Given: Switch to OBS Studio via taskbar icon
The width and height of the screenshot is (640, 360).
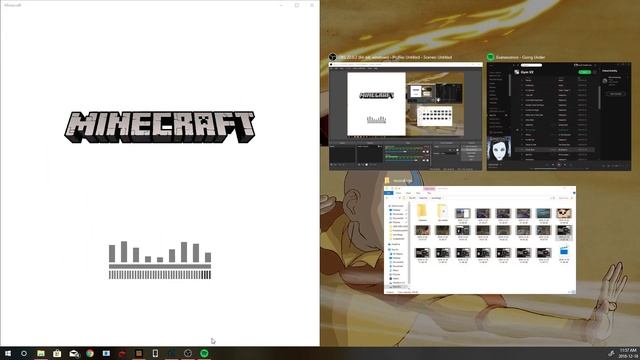Looking at the screenshot, I should pyautogui.click(x=188, y=353).
